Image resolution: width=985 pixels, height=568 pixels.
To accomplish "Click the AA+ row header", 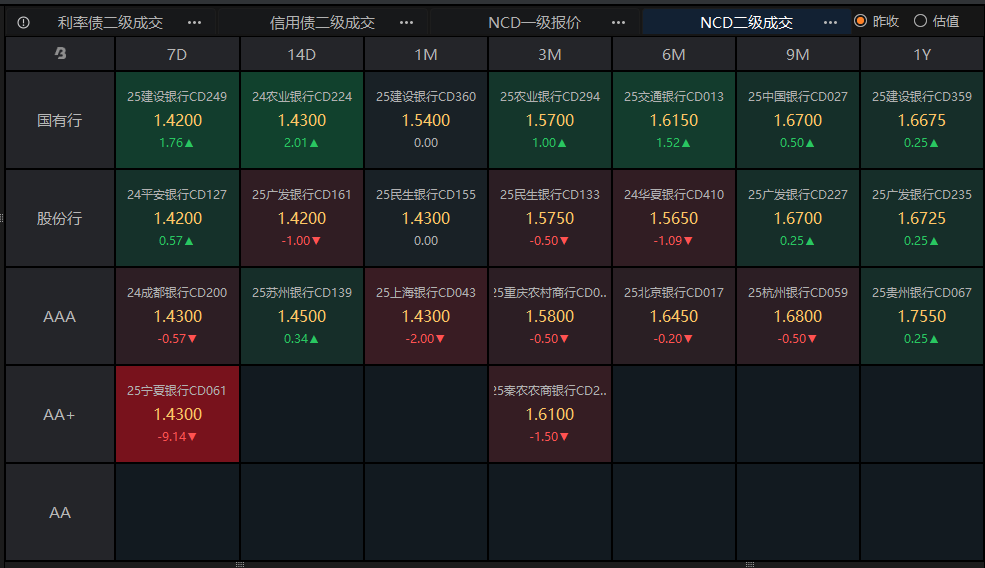I will point(60,414).
